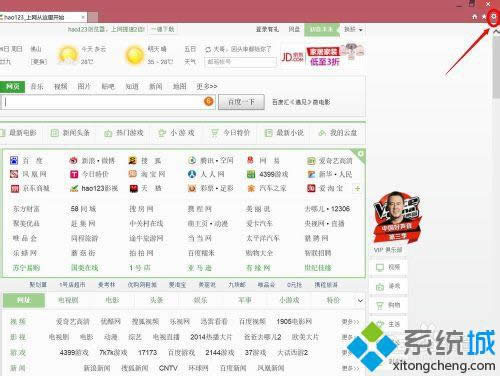Image resolution: width=500 pixels, height=376 pixels.
Task: Open the browser gear Tools icon
Action: [494, 17]
